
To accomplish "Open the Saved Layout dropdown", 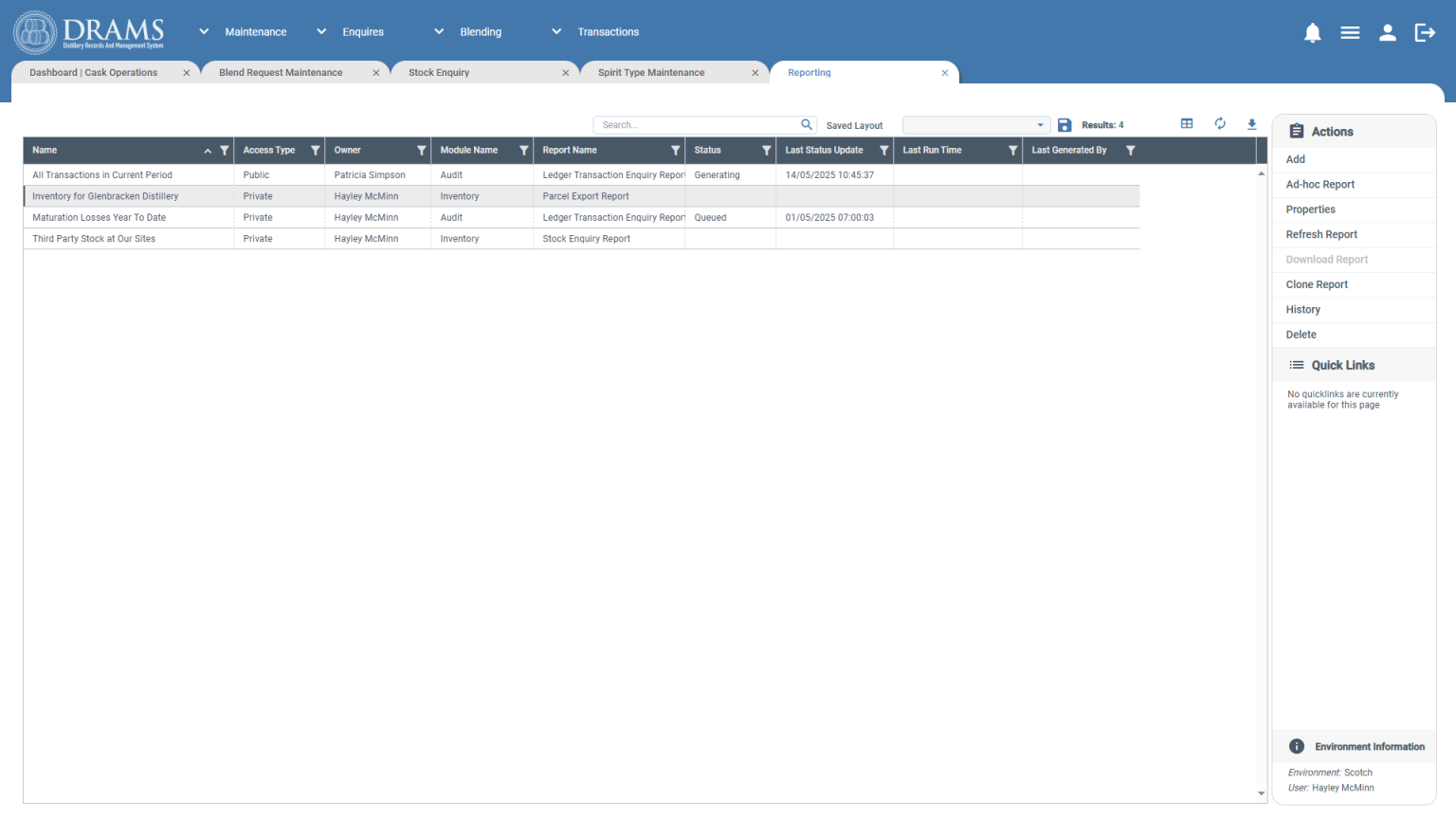I will coord(1040,124).
